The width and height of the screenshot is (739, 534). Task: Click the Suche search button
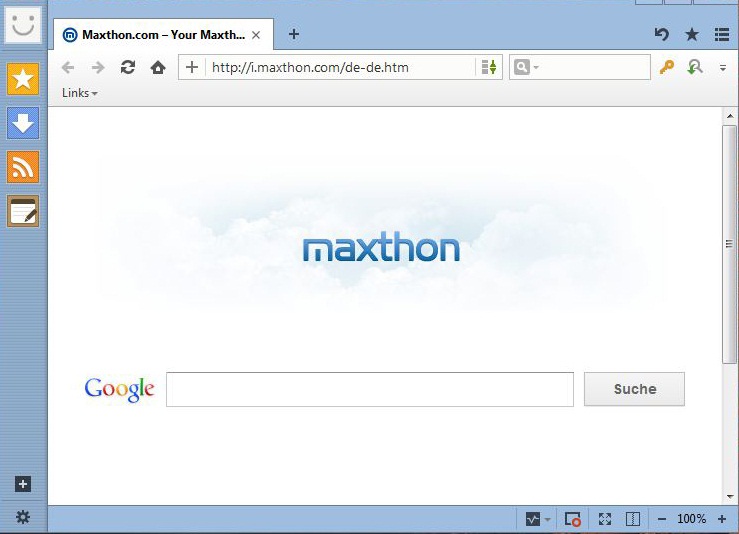point(634,389)
